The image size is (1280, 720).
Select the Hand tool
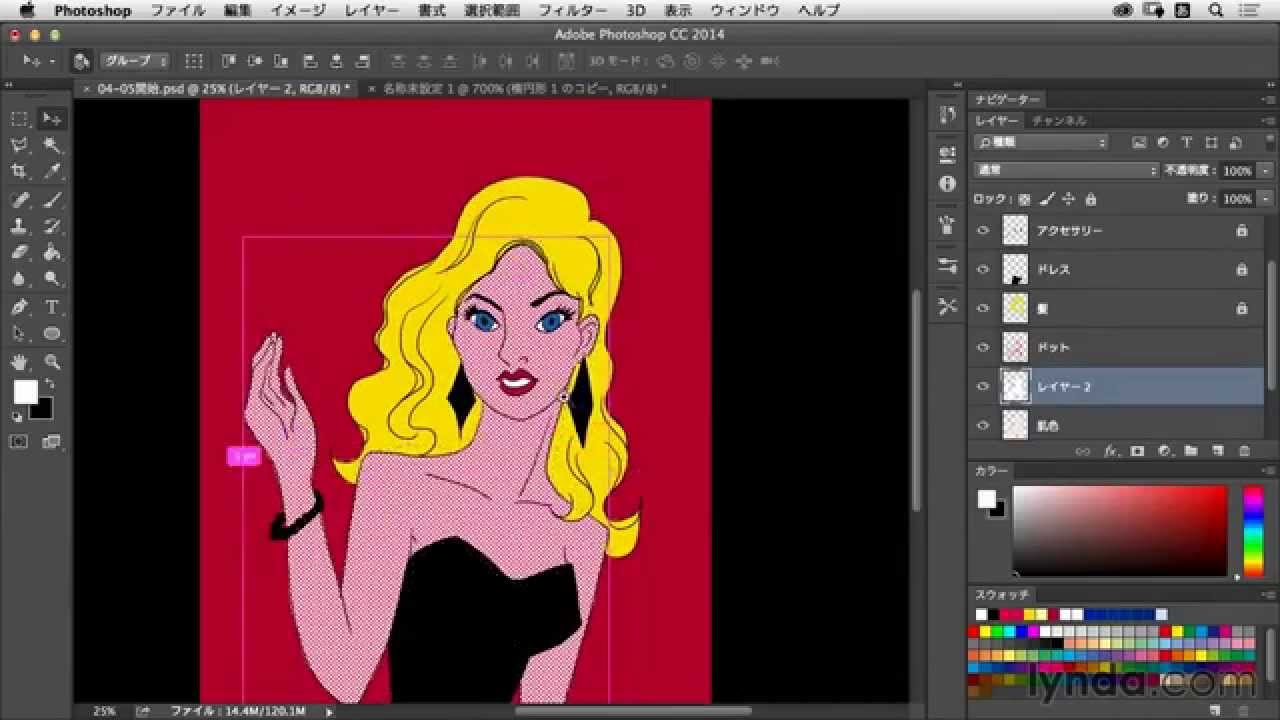(20, 362)
